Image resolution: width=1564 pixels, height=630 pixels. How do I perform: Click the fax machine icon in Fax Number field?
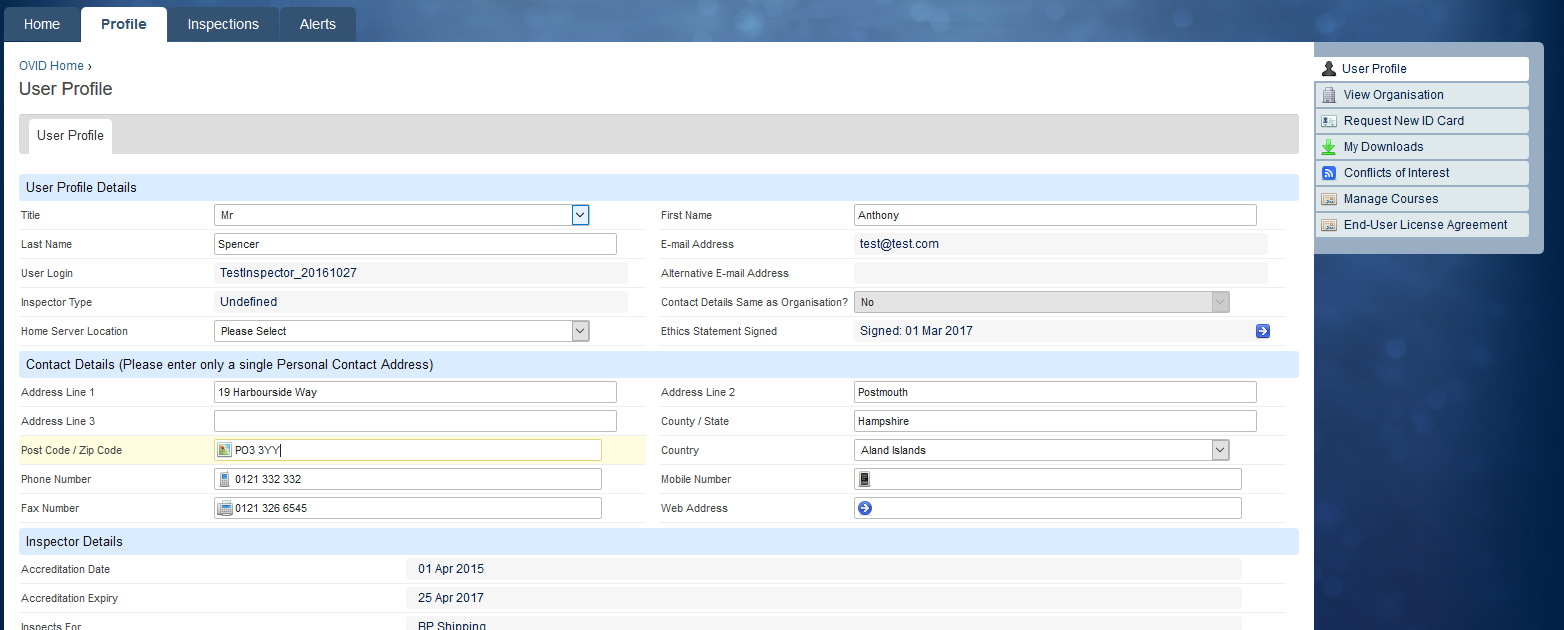click(225, 508)
